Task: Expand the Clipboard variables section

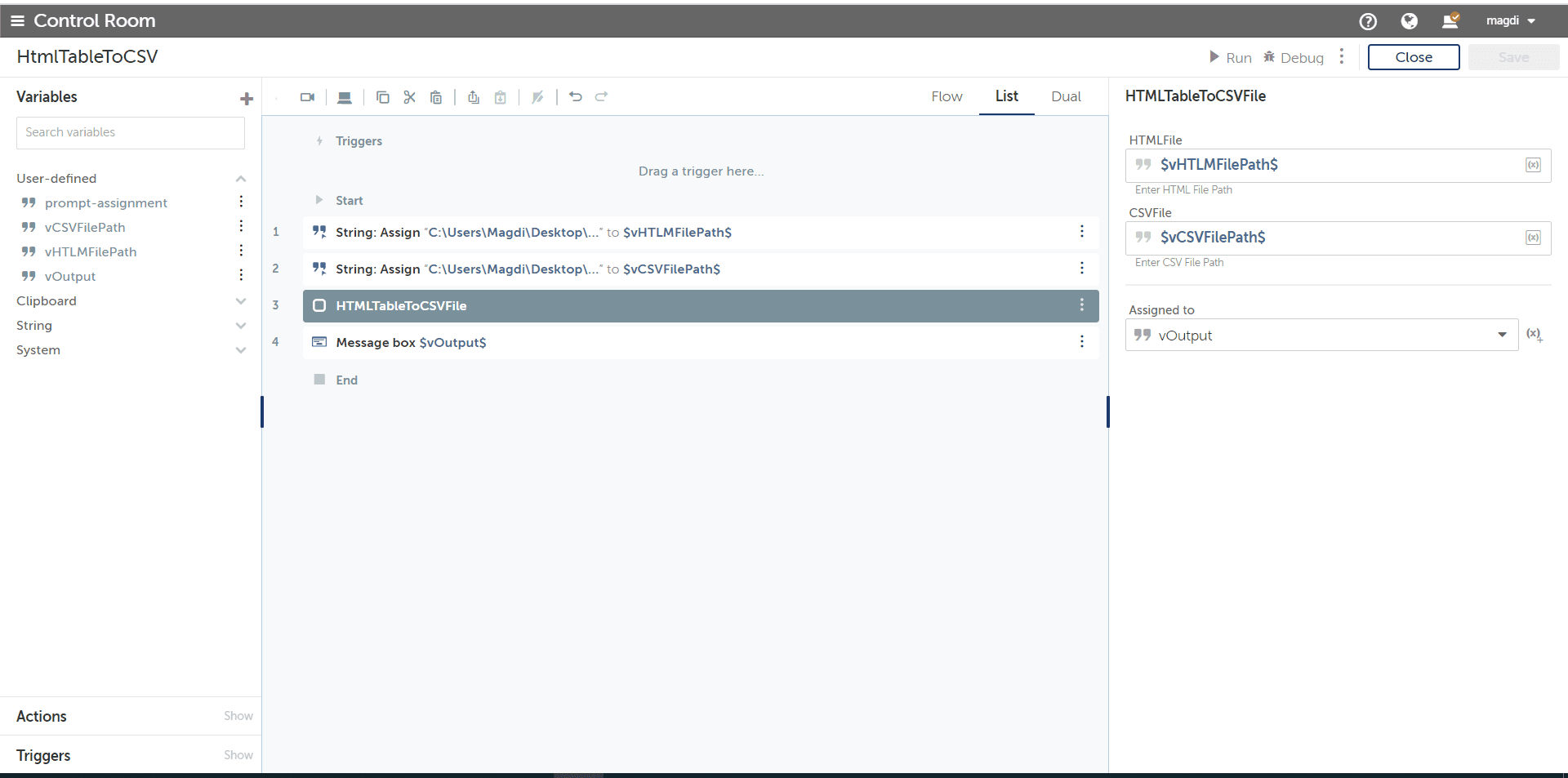Action: tap(241, 301)
